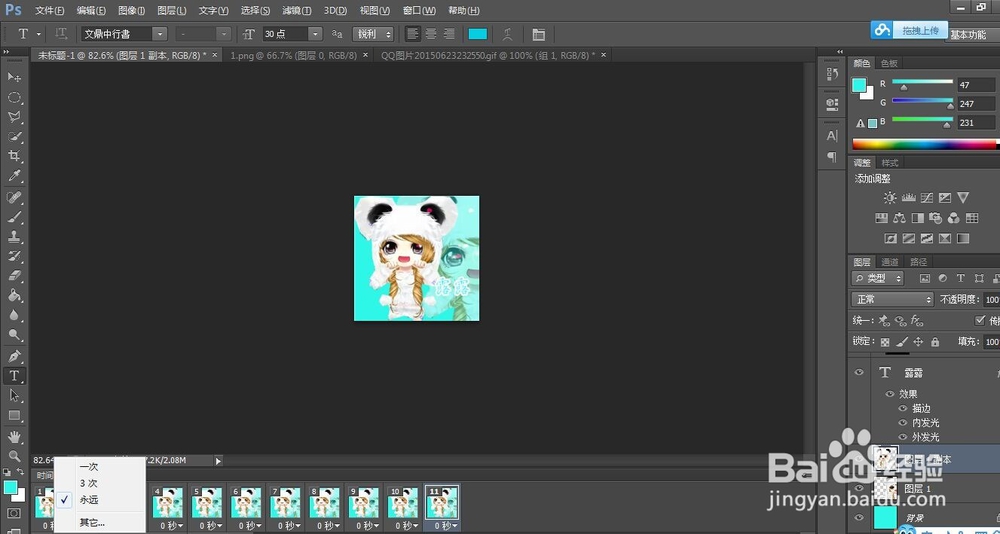Select the Elliptical Marquee tool
The image size is (1000, 534).
coord(14,98)
